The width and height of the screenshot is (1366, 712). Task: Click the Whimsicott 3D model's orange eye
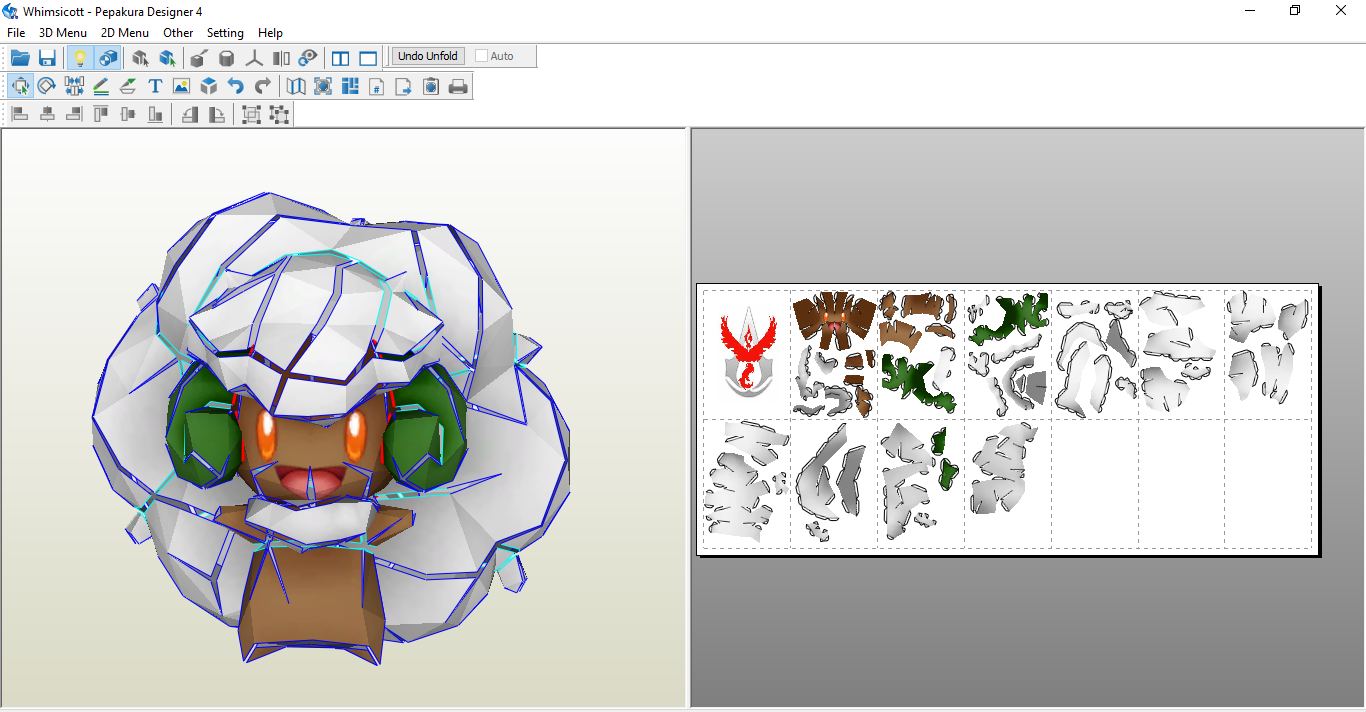(x=268, y=434)
